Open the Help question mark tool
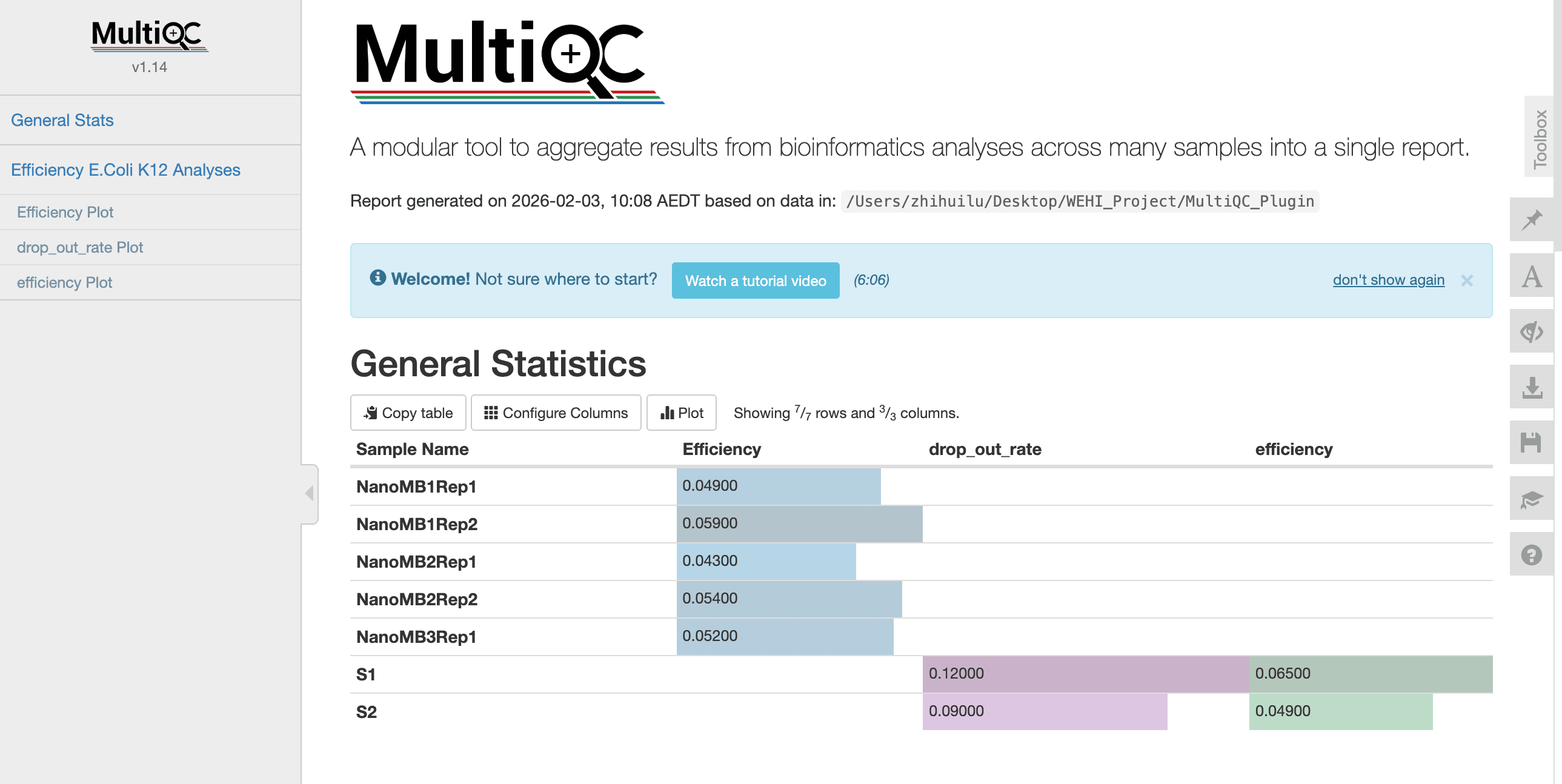The image size is (1562, 784). (x=1532, y=554)
